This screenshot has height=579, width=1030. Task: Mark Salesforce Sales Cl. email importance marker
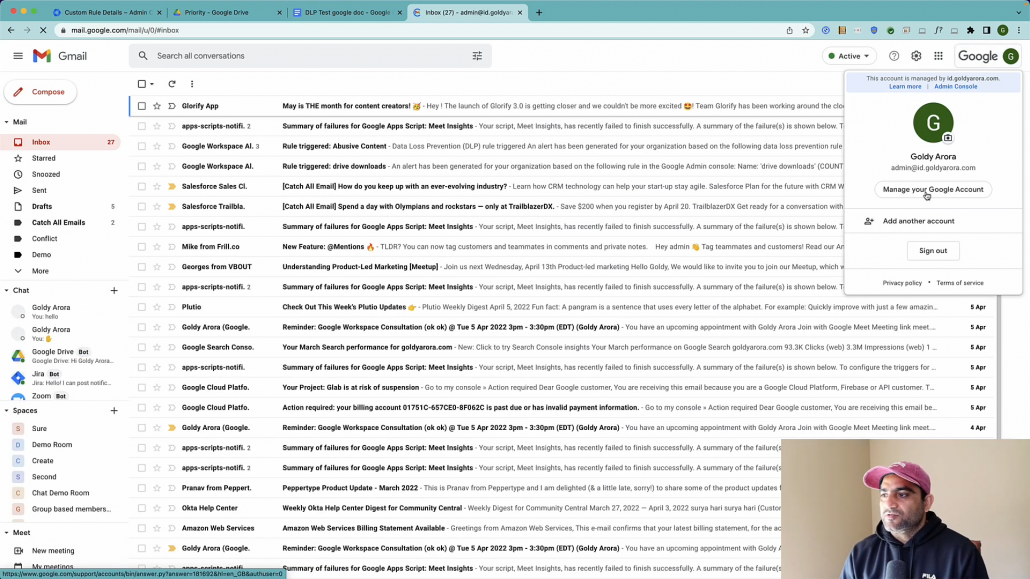171,187
